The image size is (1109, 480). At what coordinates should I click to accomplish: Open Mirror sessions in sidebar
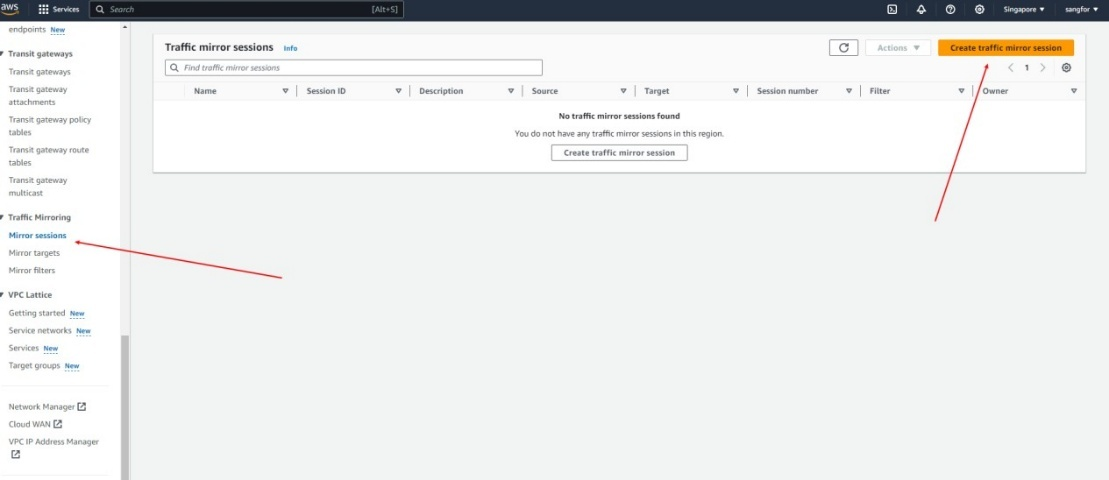click(37, 235)
